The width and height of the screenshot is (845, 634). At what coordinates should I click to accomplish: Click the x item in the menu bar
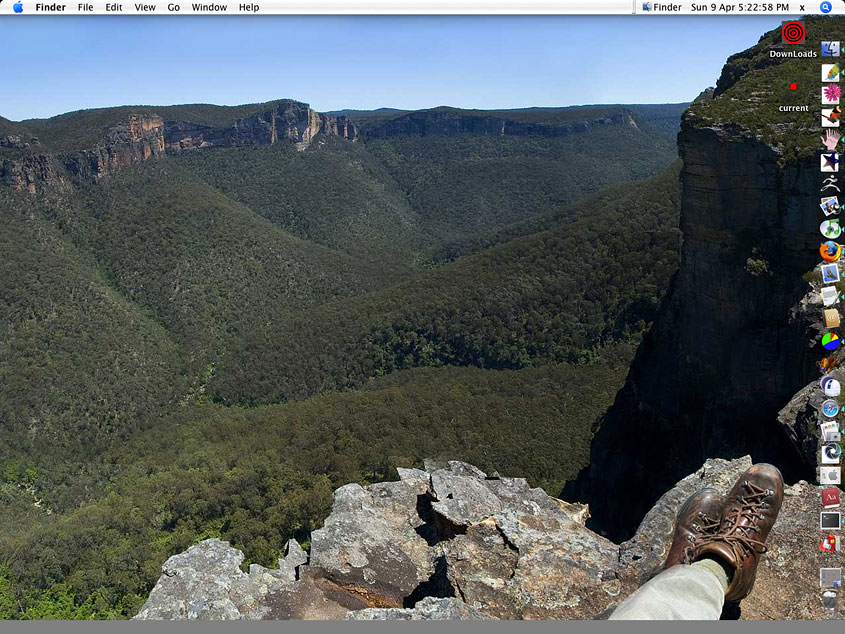coord(802,8)
